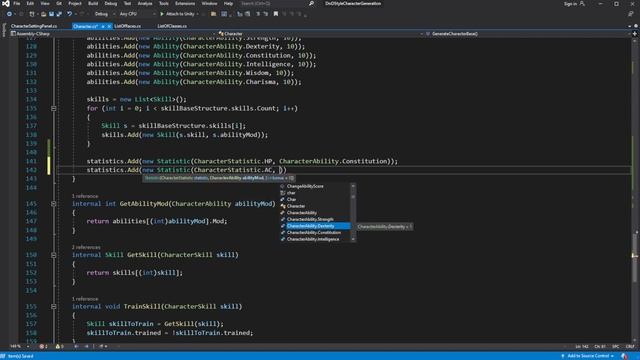Image resolution: width=640 pixels, height=360 pixels.
Task: Click the Navigate Backward toolbar icon
Action: [9, 14]
